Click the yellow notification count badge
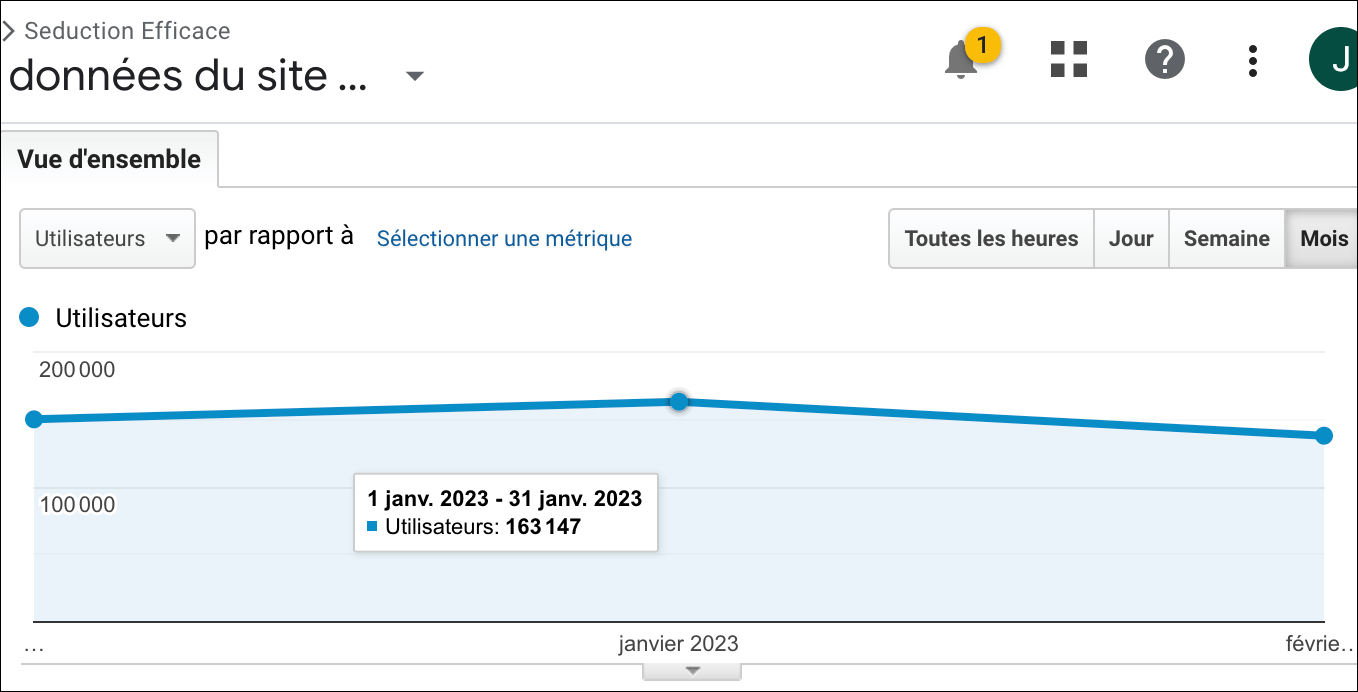Image resolution: width=1358 pixels, height=692 pixels. (x=983, y=45)
